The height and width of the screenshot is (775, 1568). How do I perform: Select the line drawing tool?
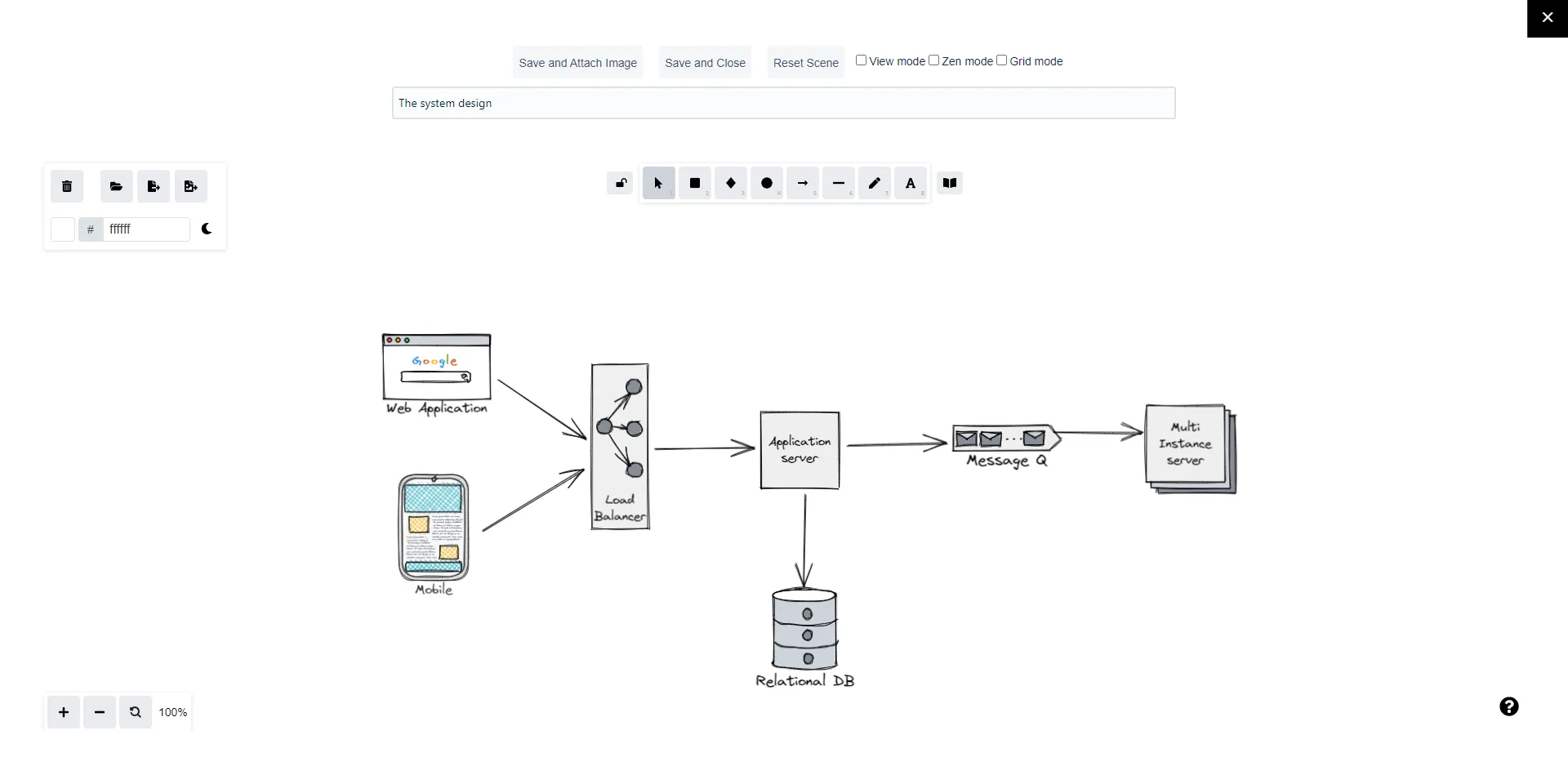point(839,183)
